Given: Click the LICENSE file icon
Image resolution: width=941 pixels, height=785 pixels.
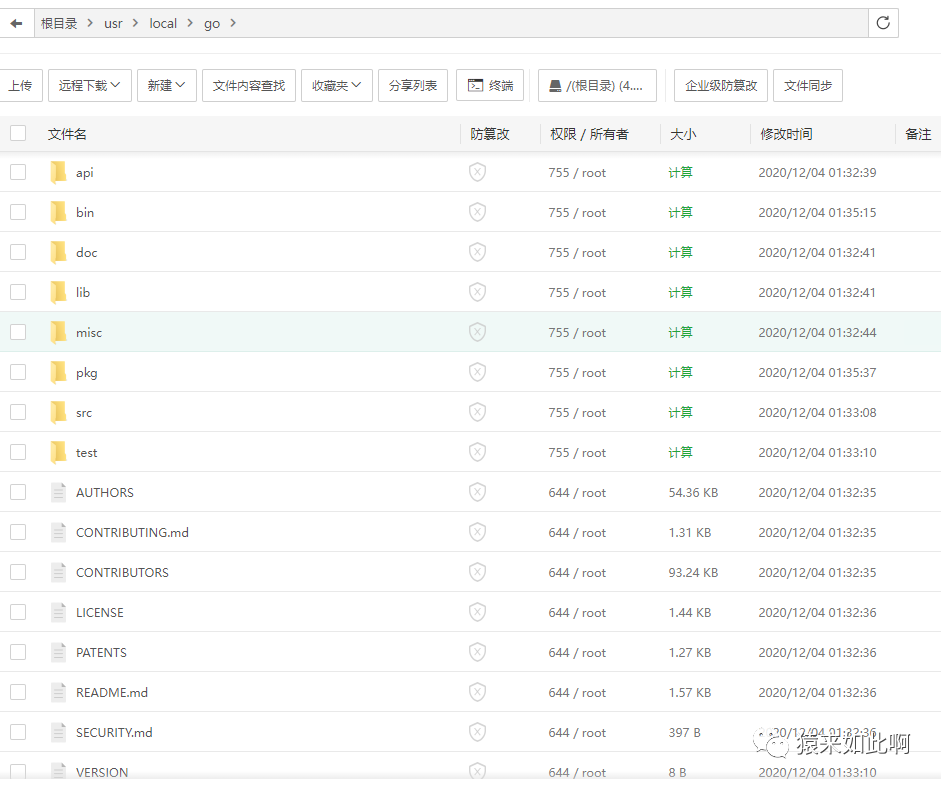Looking at the screenshot, I should pyautogui.click(x=58, y=612).
